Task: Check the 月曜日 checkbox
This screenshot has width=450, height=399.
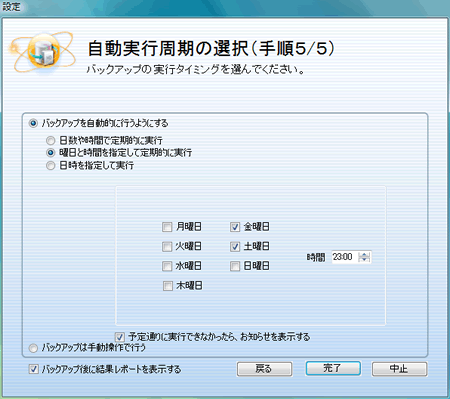Action: point(167,227)
